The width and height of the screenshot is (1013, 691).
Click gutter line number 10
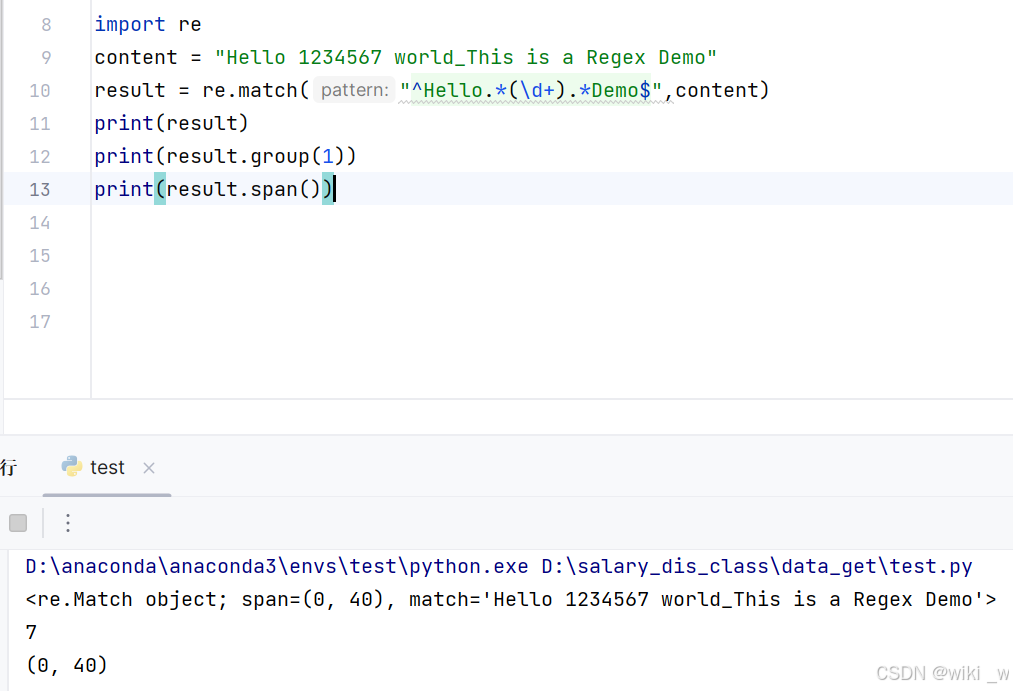click(x=39, y=90)
